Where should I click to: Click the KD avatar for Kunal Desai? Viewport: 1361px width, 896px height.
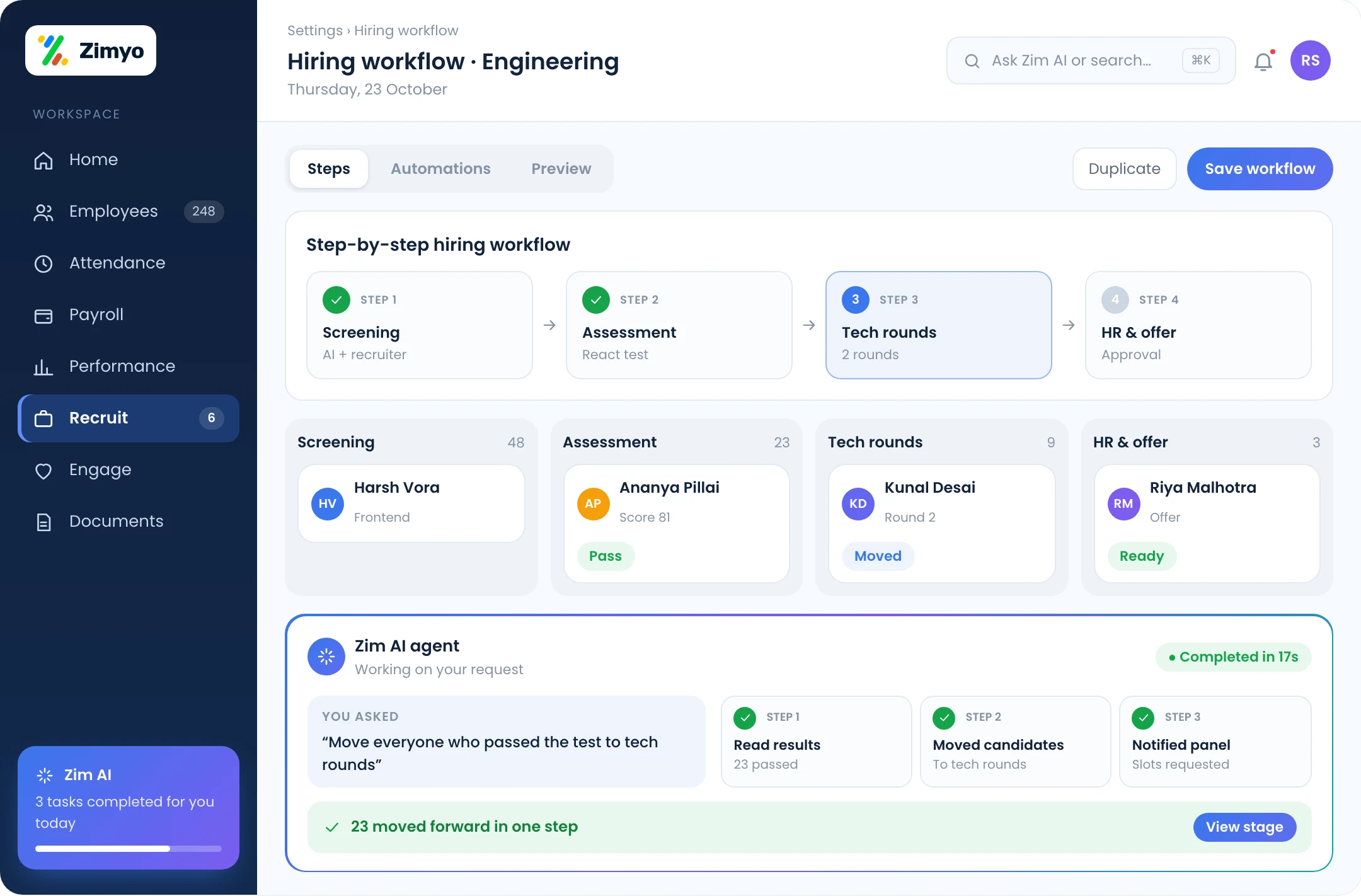858,503
